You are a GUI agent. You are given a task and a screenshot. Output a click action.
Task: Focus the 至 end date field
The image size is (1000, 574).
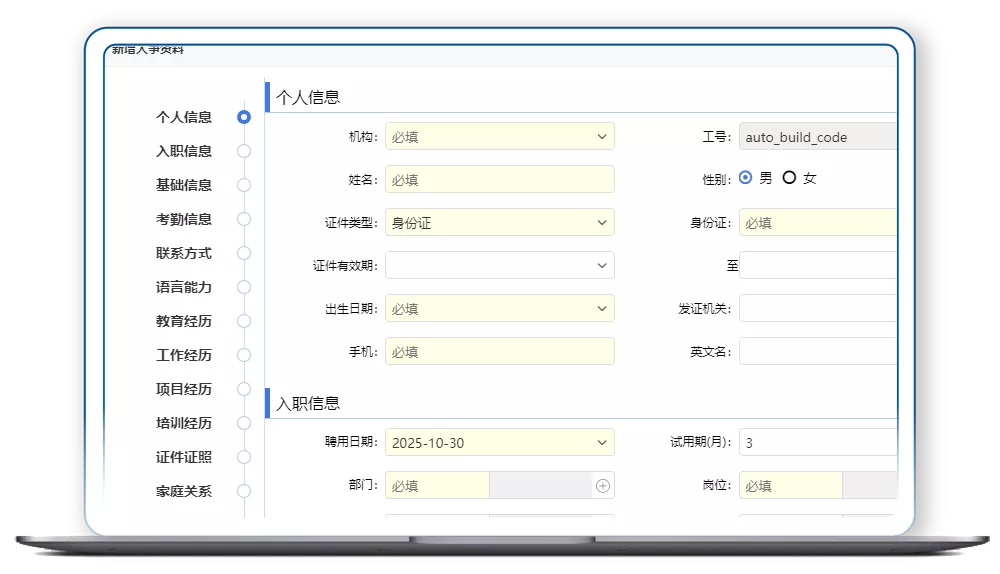point(818,265)
